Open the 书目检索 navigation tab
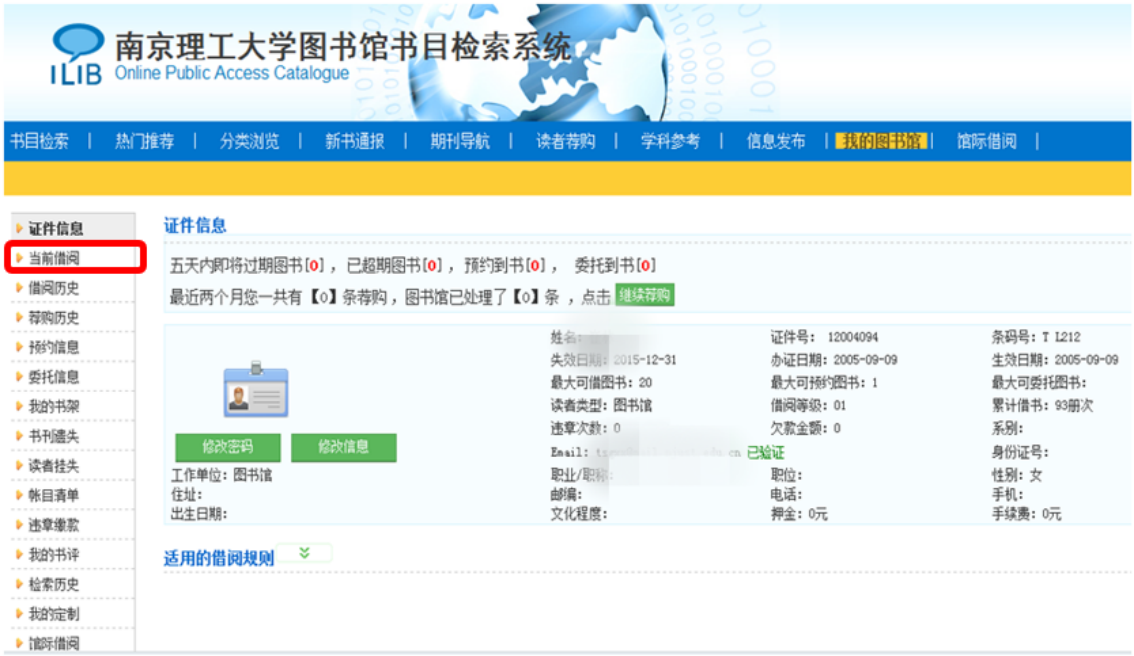Image resolution: width=1134 pixels, height=656 pixels. pos(40,141)
